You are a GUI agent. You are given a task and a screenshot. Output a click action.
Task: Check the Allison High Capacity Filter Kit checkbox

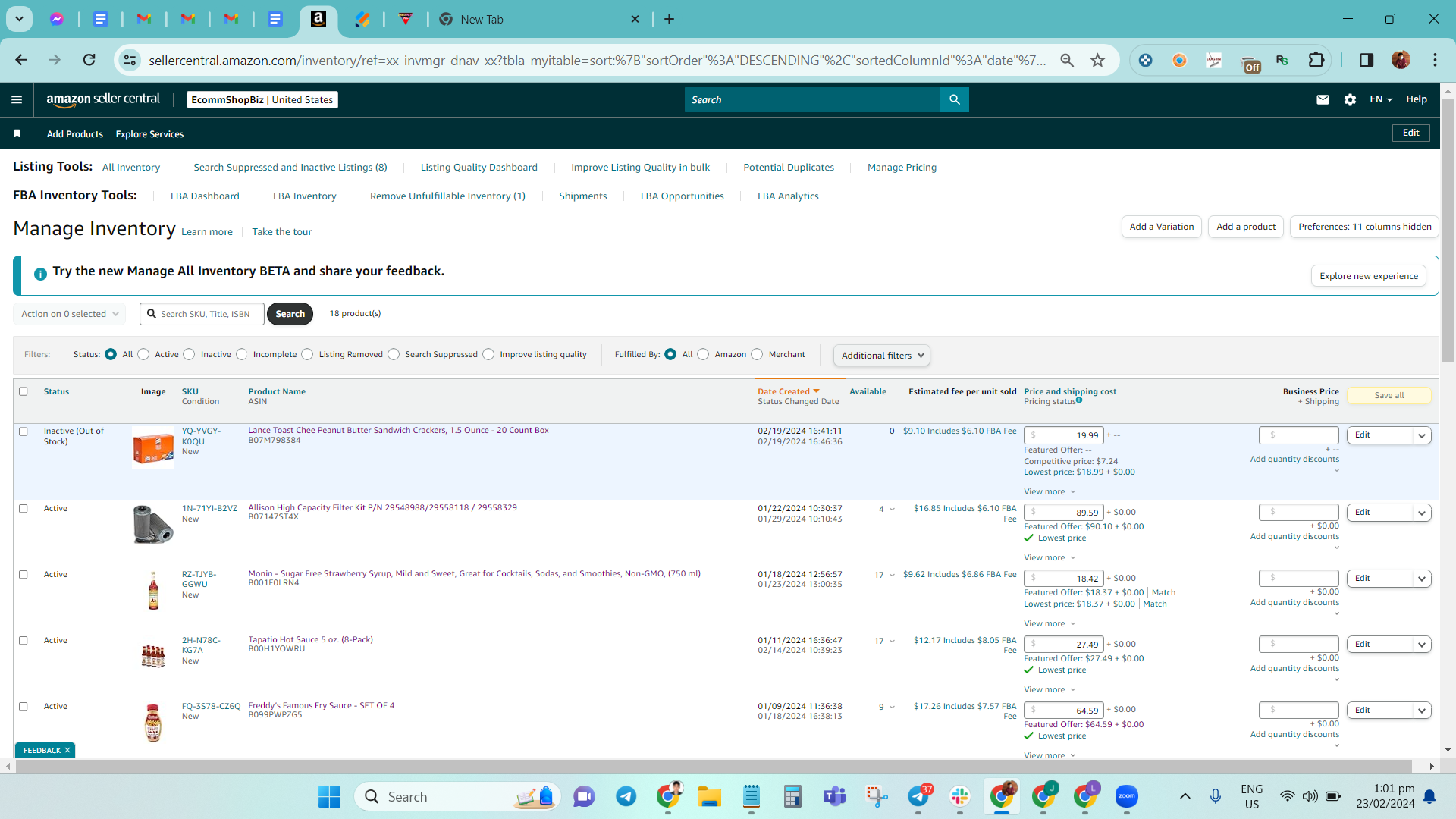(x=24, y=509)
